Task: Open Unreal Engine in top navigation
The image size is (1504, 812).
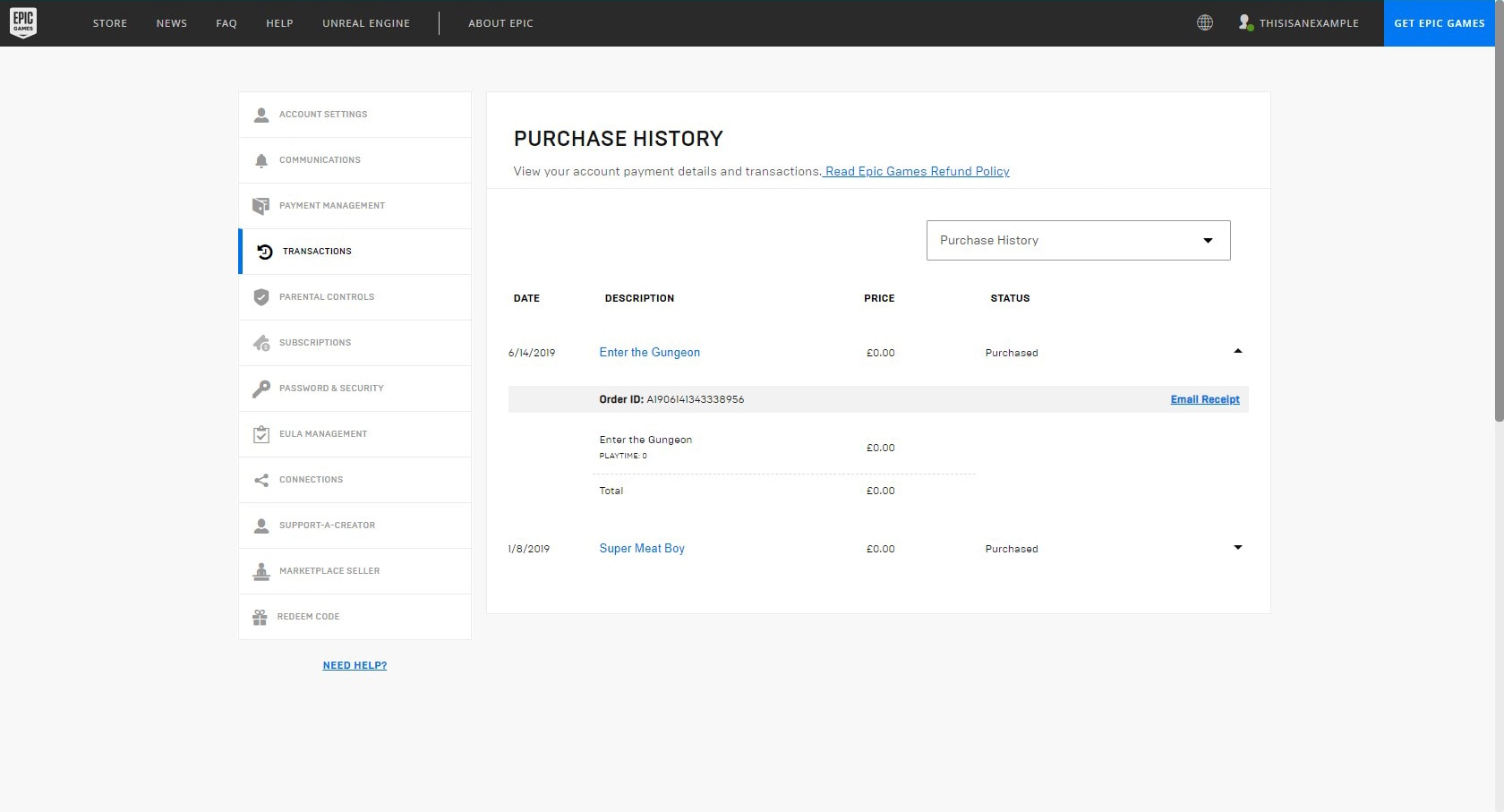Action: pyautogui.click(x=366, y=23)
